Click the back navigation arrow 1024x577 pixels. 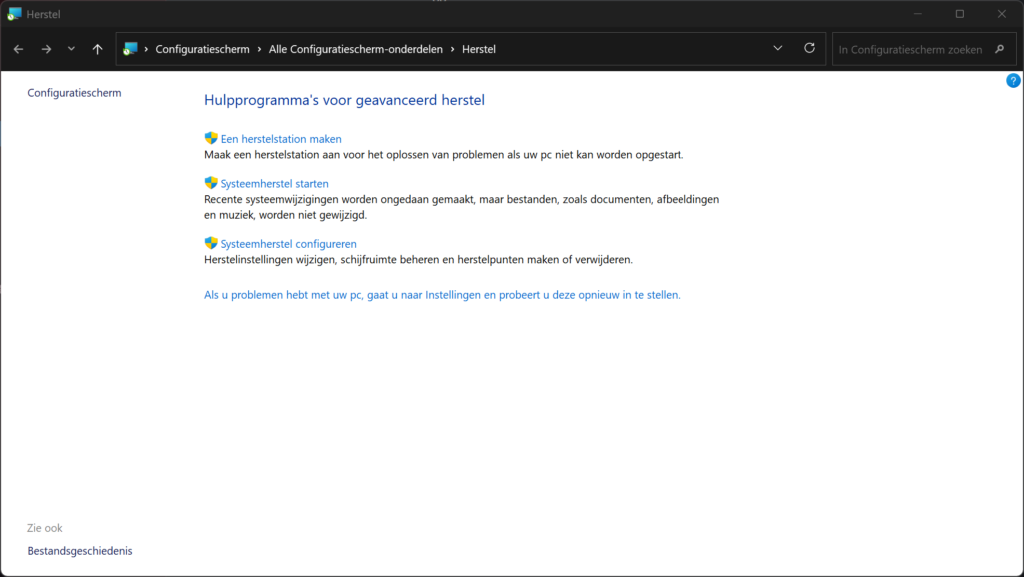(17, 48)
